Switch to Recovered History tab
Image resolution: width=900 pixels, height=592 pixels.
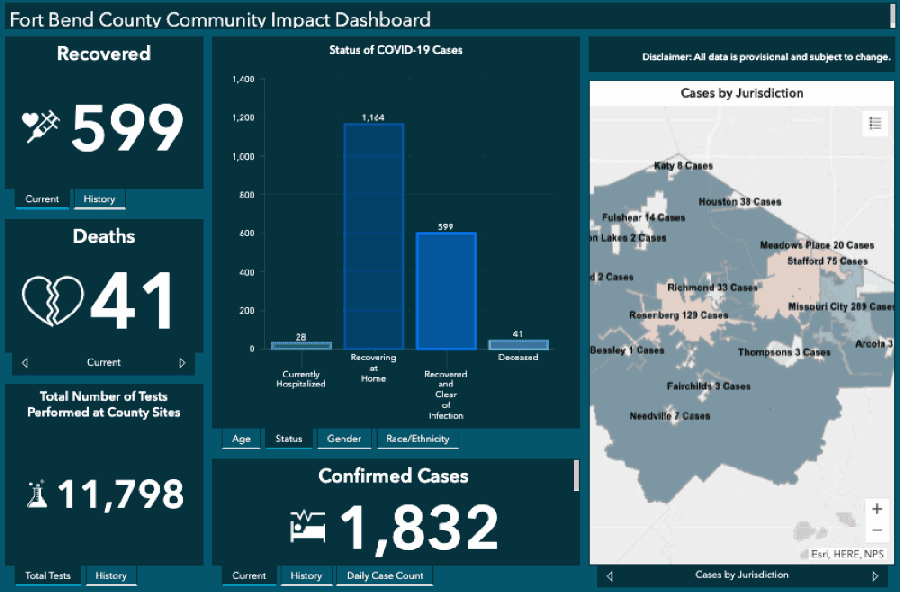[99, 199]
